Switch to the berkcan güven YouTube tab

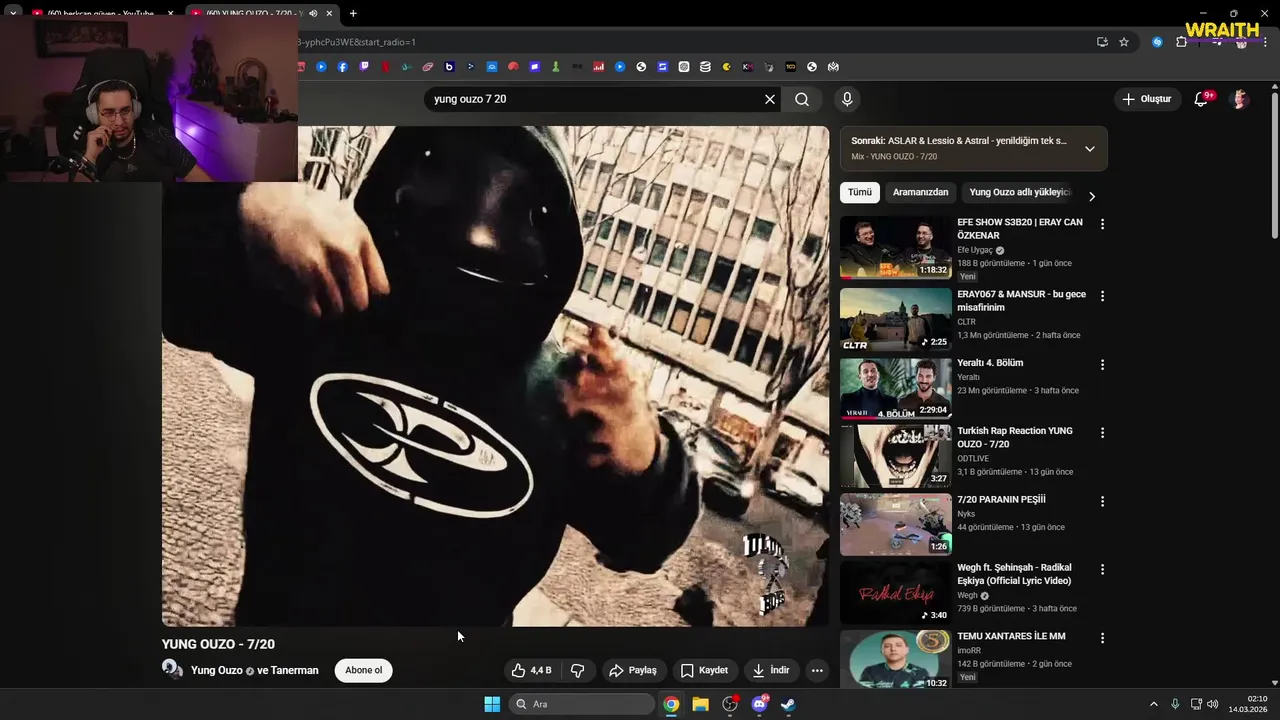100,13
